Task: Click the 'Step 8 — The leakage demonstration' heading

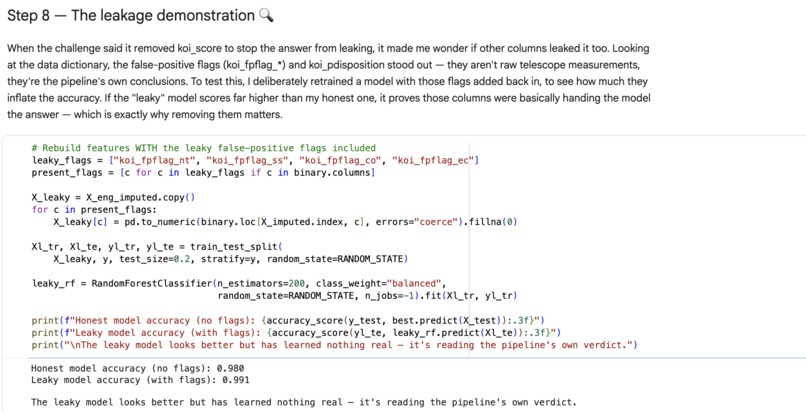Action: coord(140,15)
